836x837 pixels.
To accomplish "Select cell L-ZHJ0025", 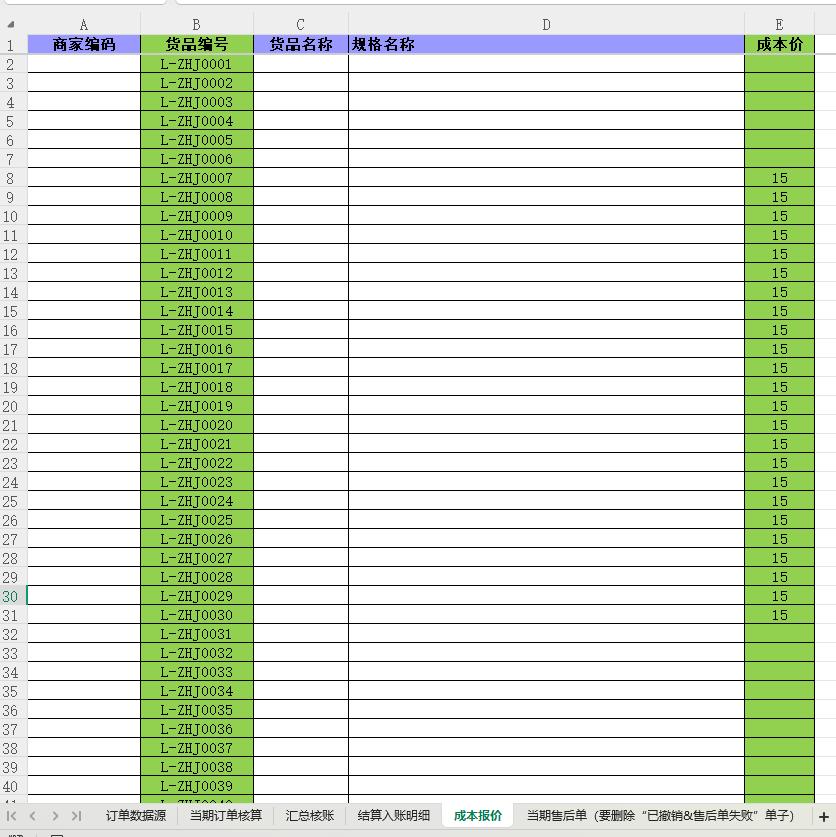I will (x=197, y=520).
